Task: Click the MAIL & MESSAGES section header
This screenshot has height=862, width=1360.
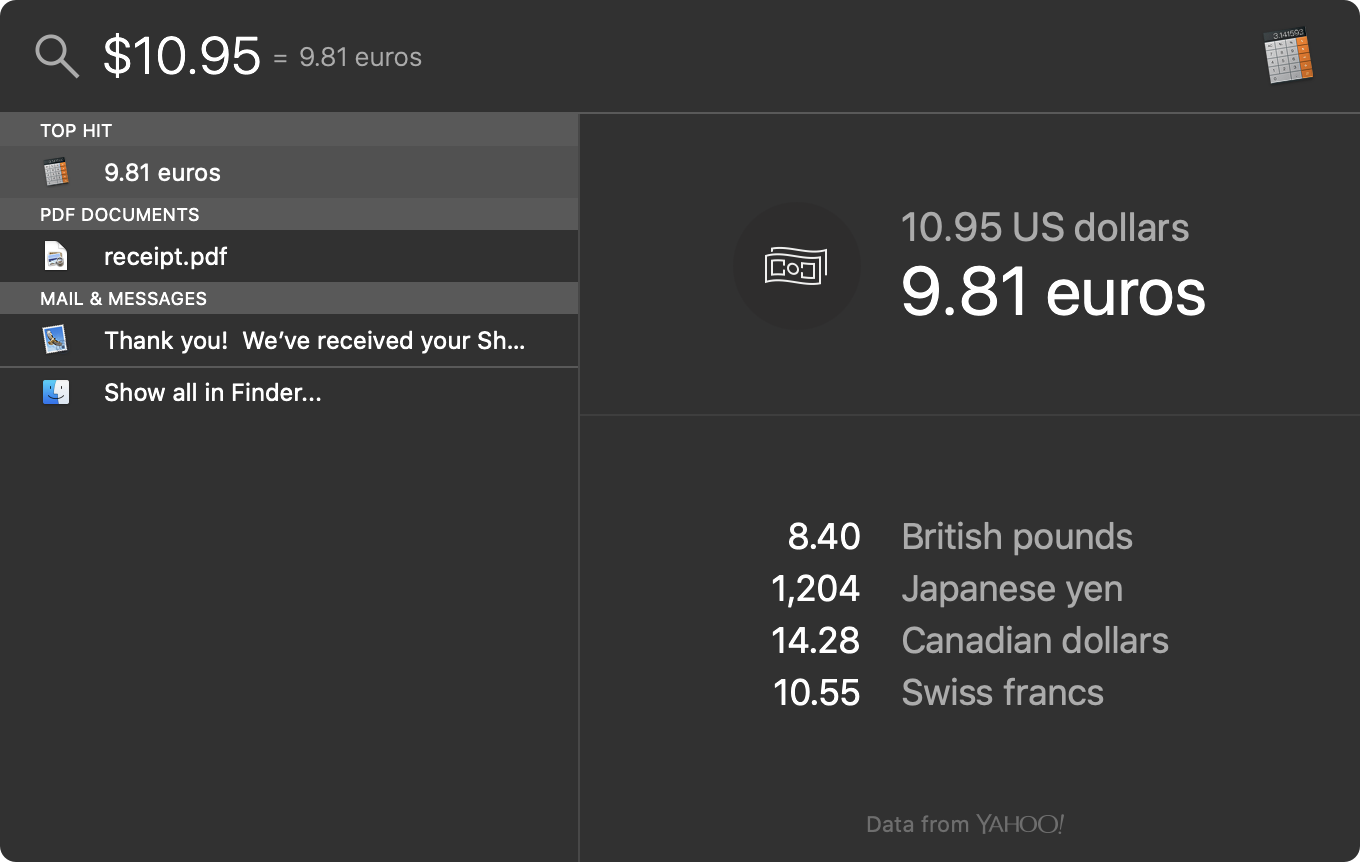Action: click(x=123, y=298)
